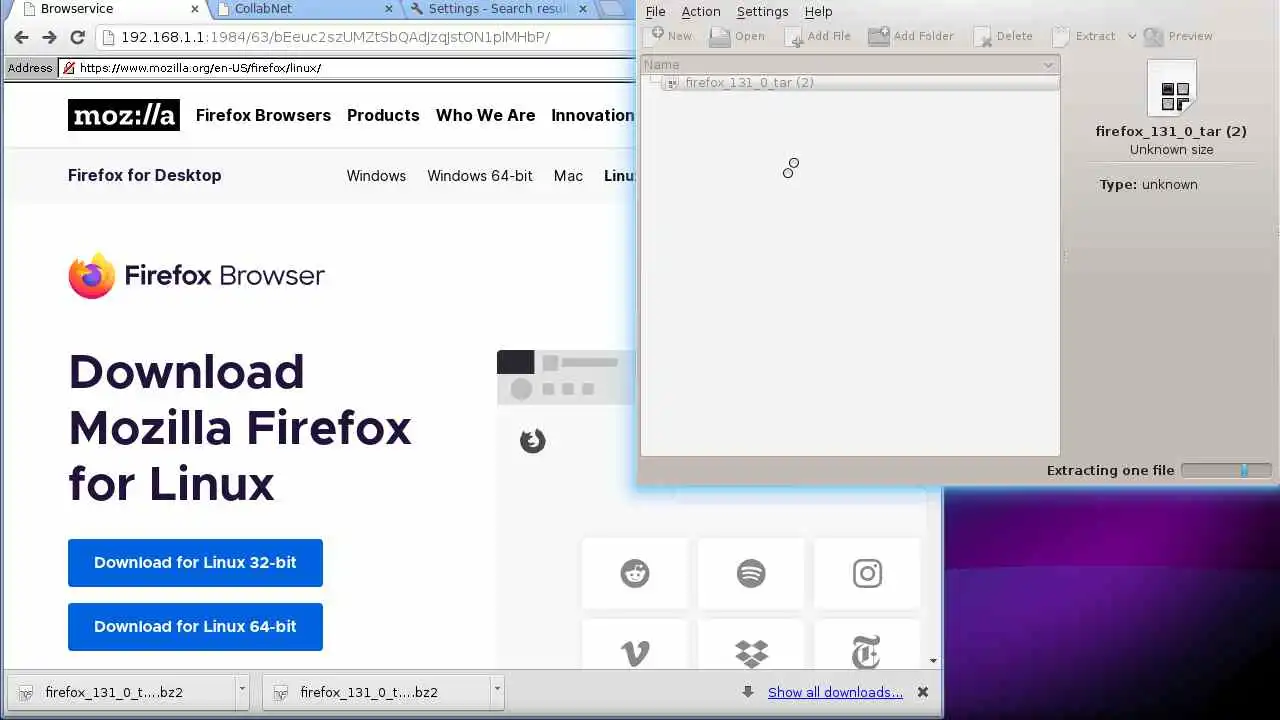Screen dimensions: 1280x720
Task: Go forward with the browser forward arrow
Action: pyautogui.click(x=49, y=37)
